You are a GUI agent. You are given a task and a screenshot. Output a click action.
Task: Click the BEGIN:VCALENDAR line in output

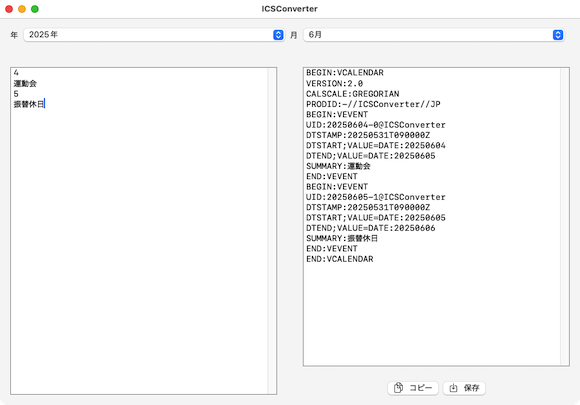[345, 72]
